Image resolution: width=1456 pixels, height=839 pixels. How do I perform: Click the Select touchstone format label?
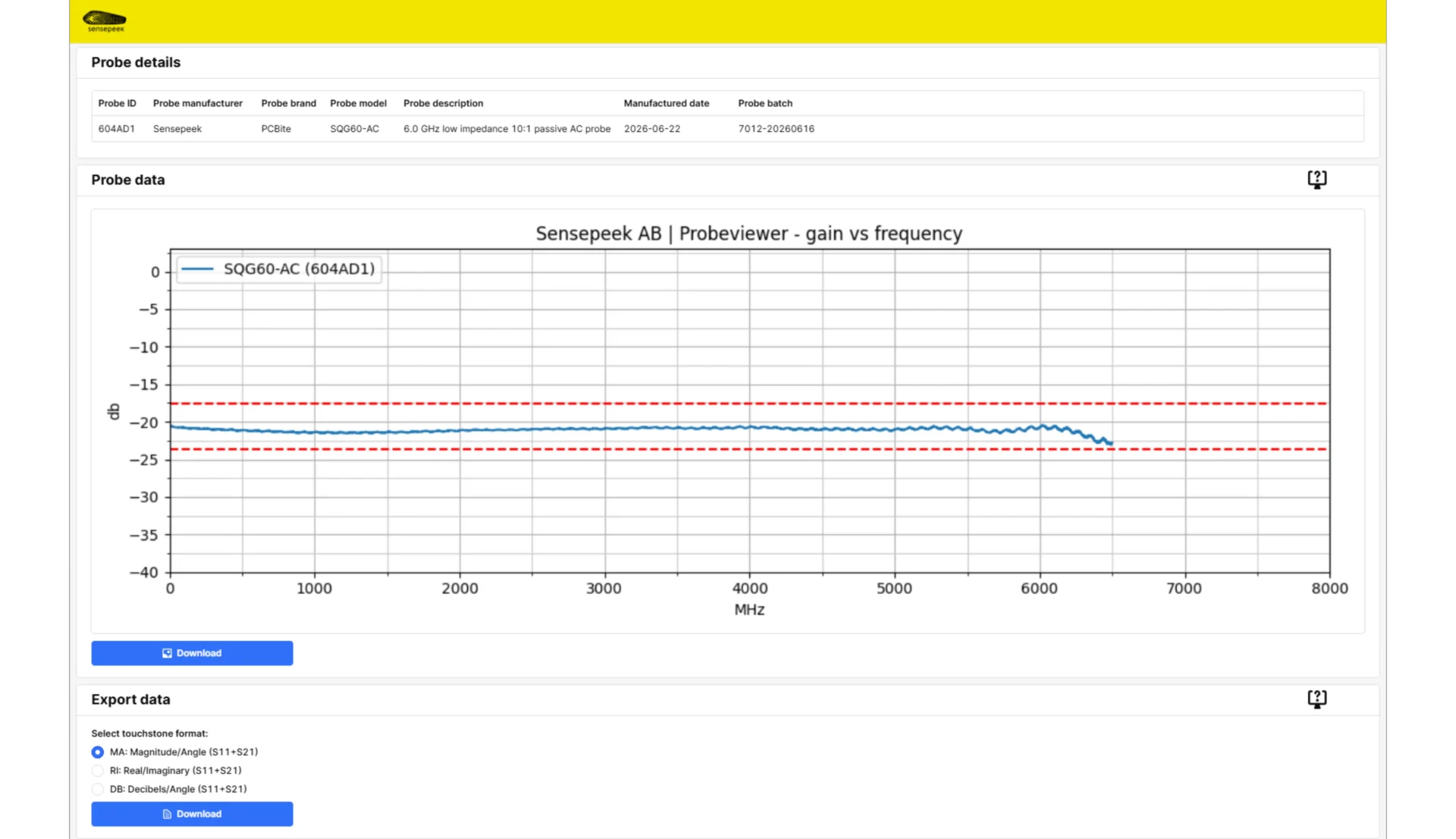(149, 734)
